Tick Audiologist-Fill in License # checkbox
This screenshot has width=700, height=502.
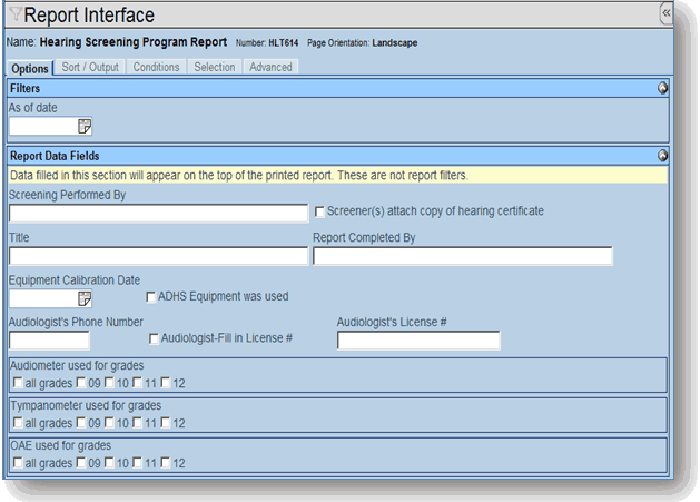[154, 339]
